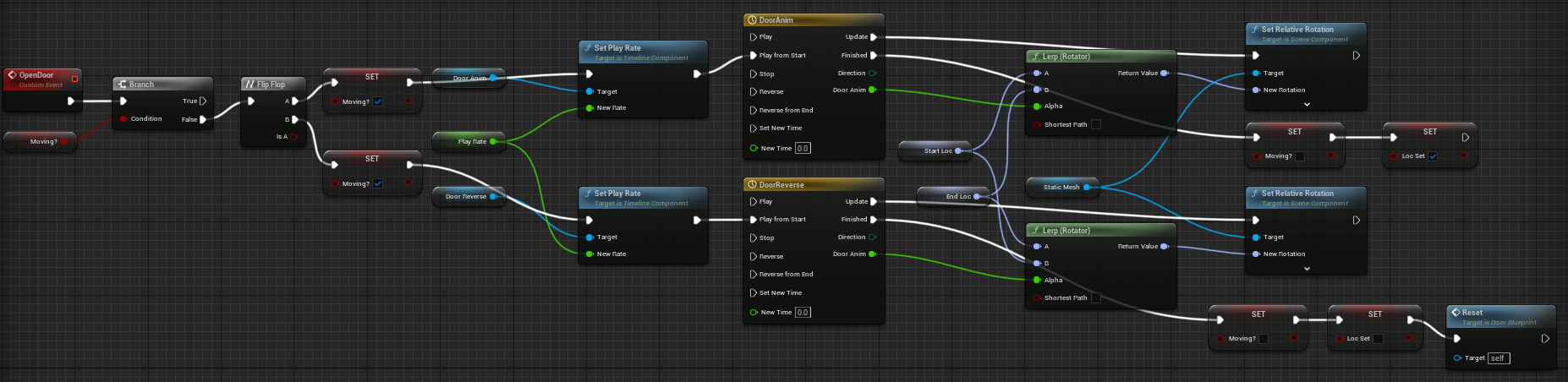Click the green output pin on Play Rate
The width and height of the screenshot is (1568, 382).
click(493, 142)
